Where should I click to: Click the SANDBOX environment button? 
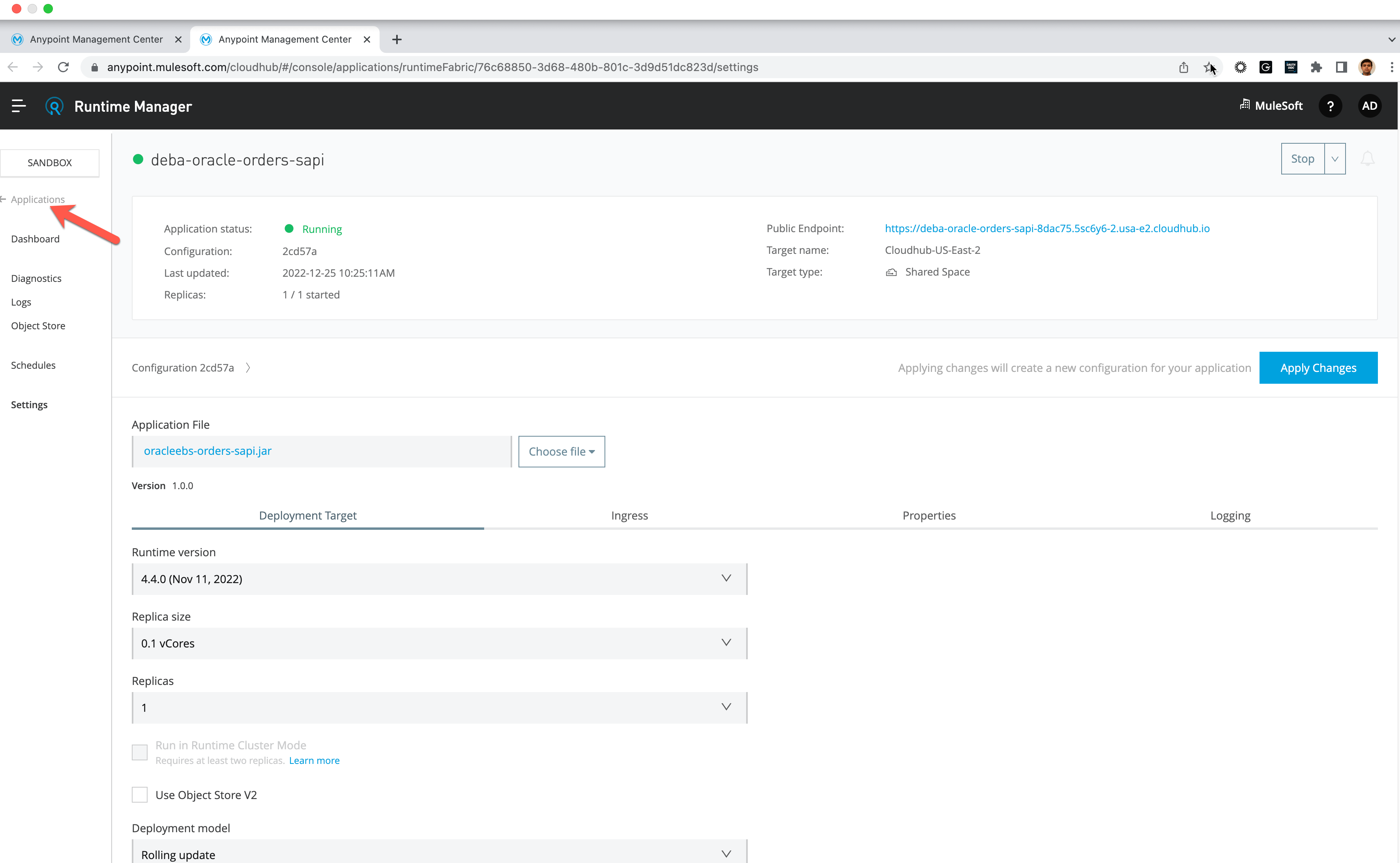point(50,163)
